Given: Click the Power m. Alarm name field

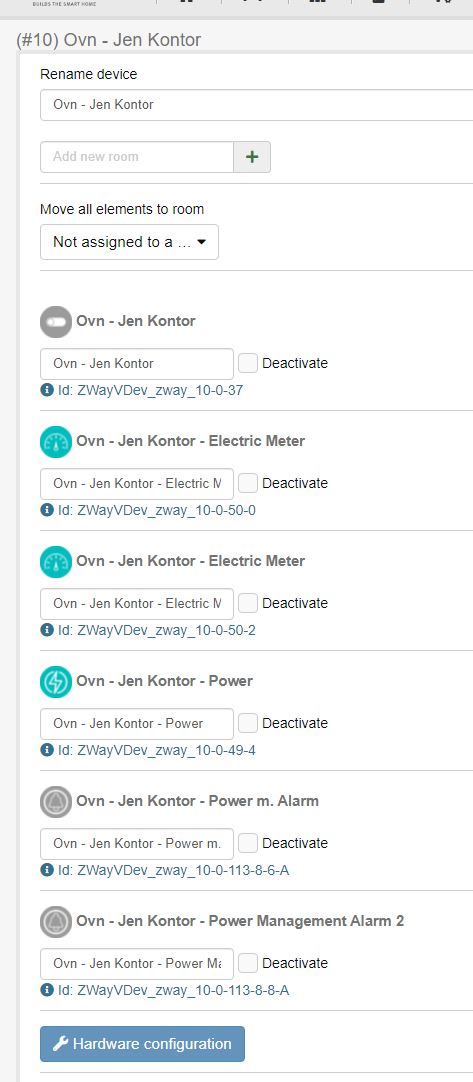Looking at the screenshot, I should tap(137, 843).
